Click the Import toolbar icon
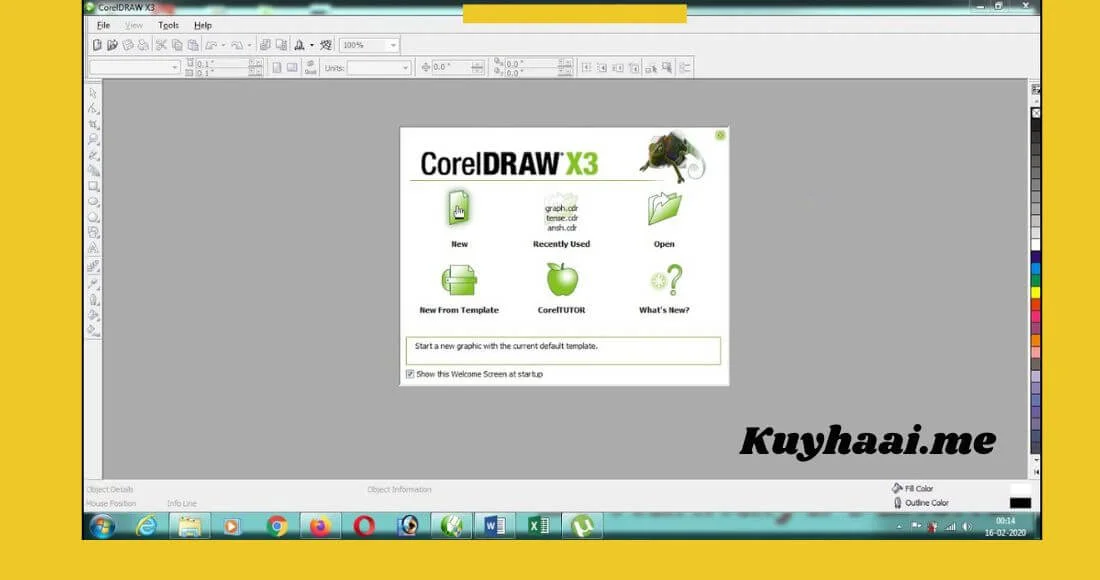1100x580 pixels. pos(265,45)
